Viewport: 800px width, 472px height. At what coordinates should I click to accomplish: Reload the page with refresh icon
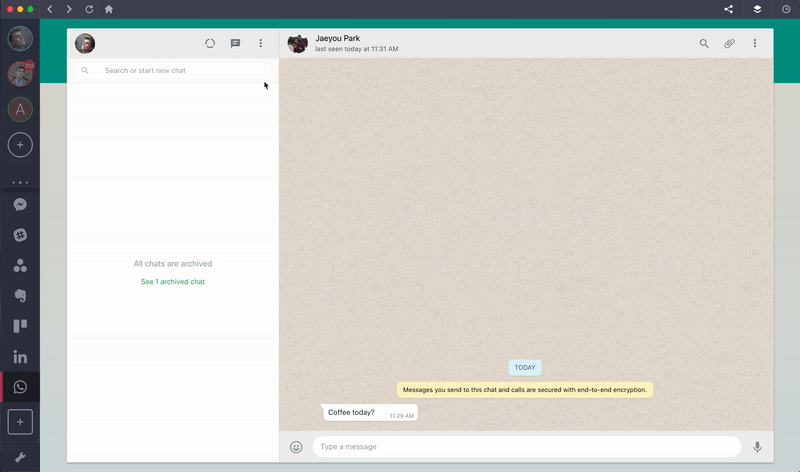89,9
